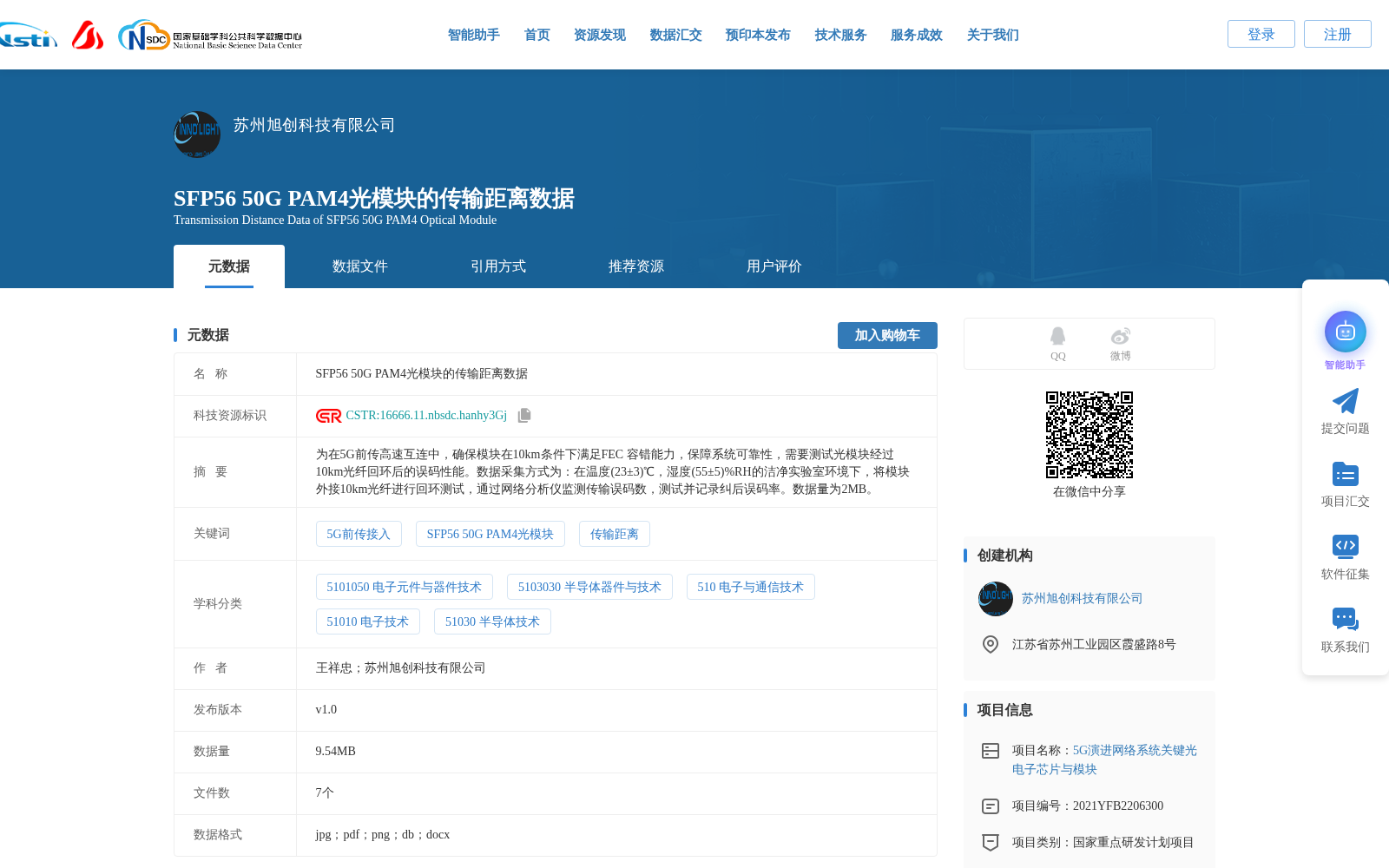Screen dimensions: 1389x868
Task: Open 苏州旭创科技有限公司 link under 创建机构
Action: click(x=1082, y=599)
